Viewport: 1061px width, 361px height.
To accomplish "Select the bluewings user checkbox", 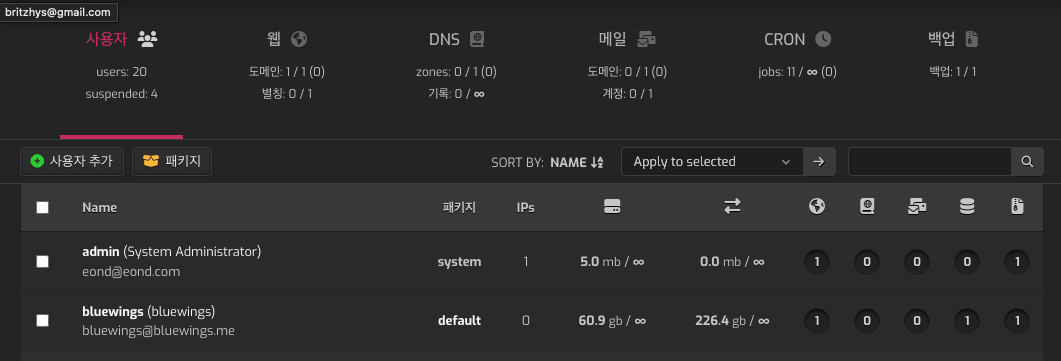I will [43, 320].
